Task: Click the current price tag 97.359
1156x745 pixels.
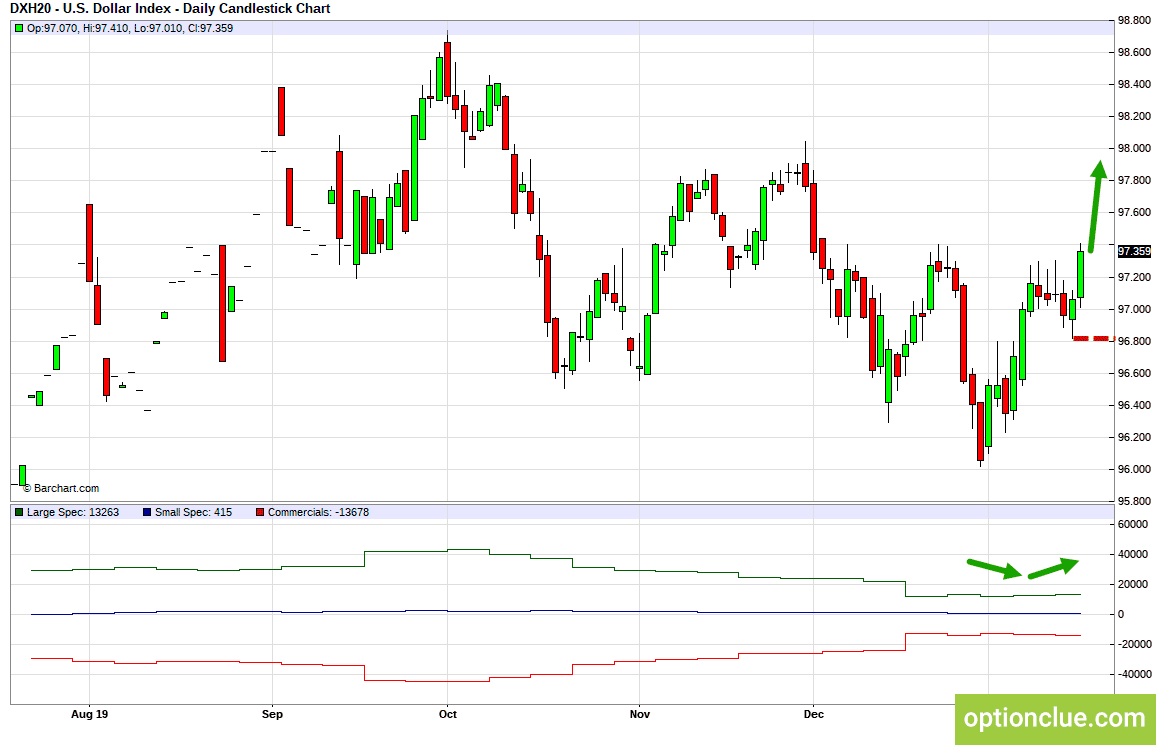Action: [1134, 251]
